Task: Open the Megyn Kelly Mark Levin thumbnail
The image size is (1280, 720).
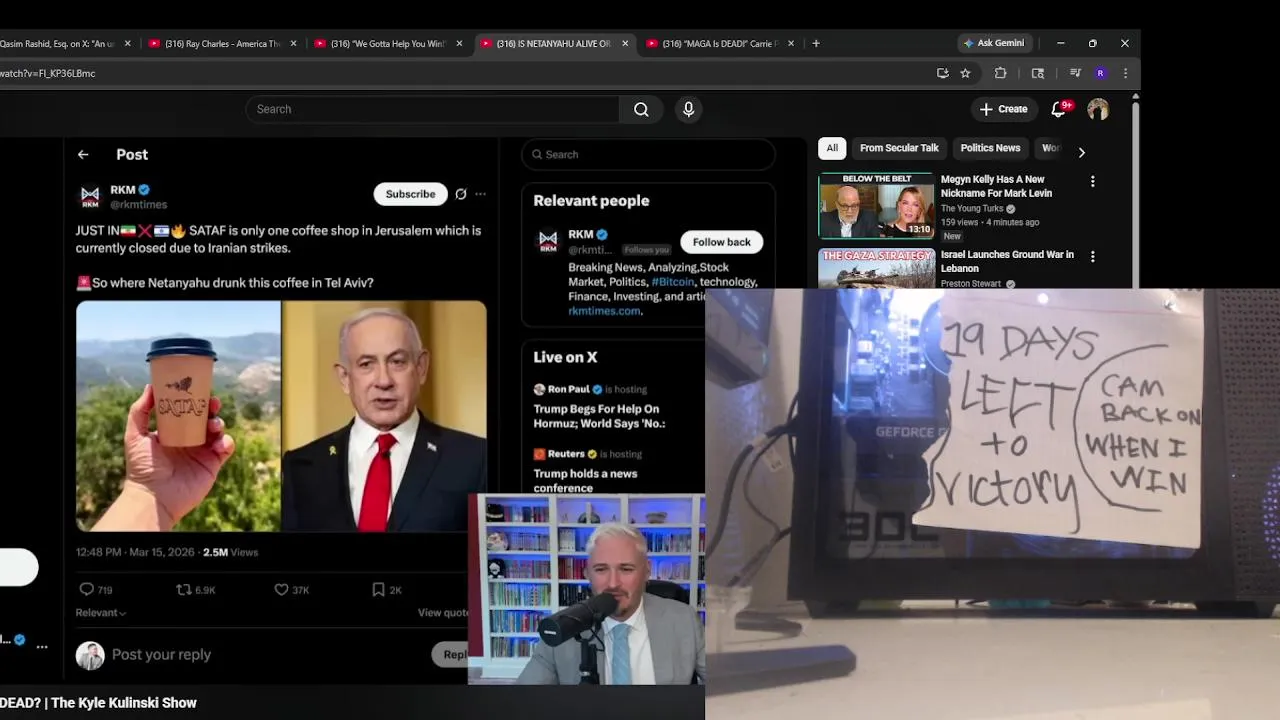Action: 876,205
